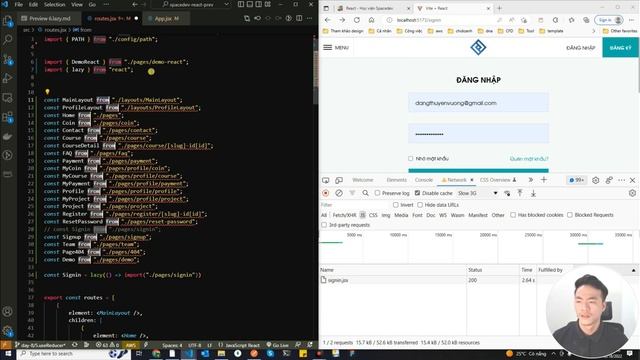Switch to the Console tab in DevTools

[424, 180]
